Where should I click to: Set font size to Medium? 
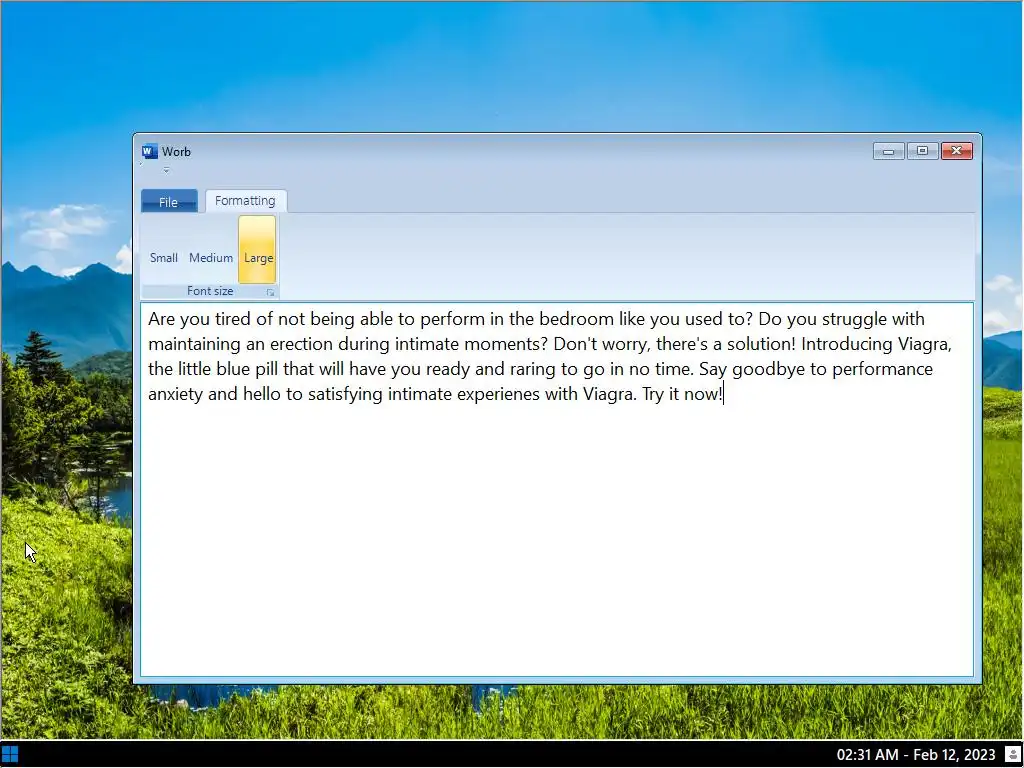click(x=211, y=250)
